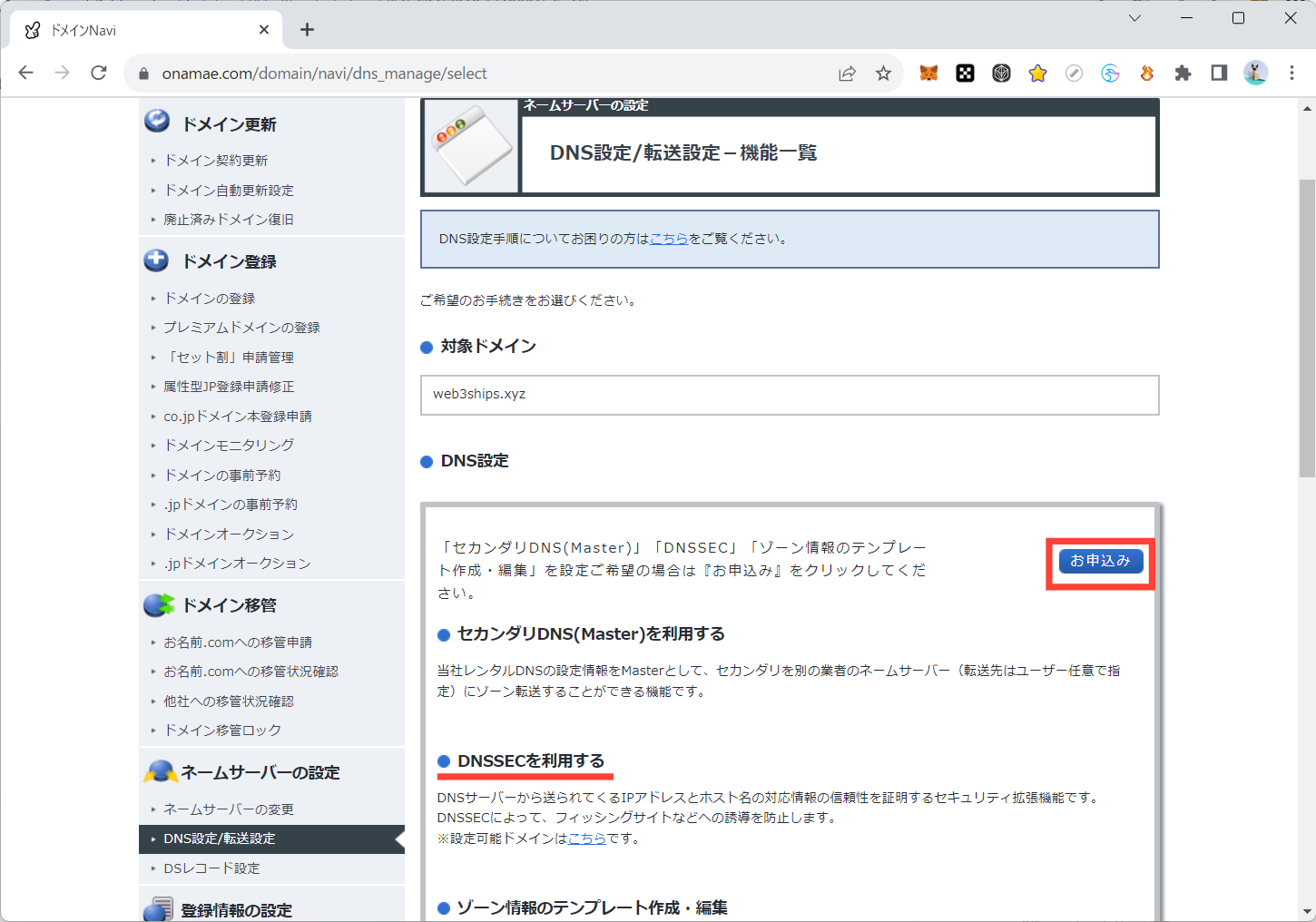Viewport: 1316px width, 922px height.
Task: Toggle the browser side panel icon
Action: point(1219,74)
